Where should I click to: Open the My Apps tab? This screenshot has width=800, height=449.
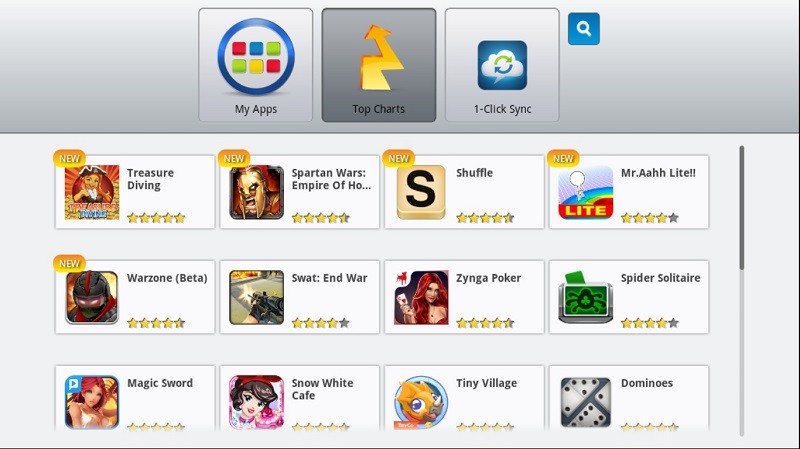click(x=256, y=65)
